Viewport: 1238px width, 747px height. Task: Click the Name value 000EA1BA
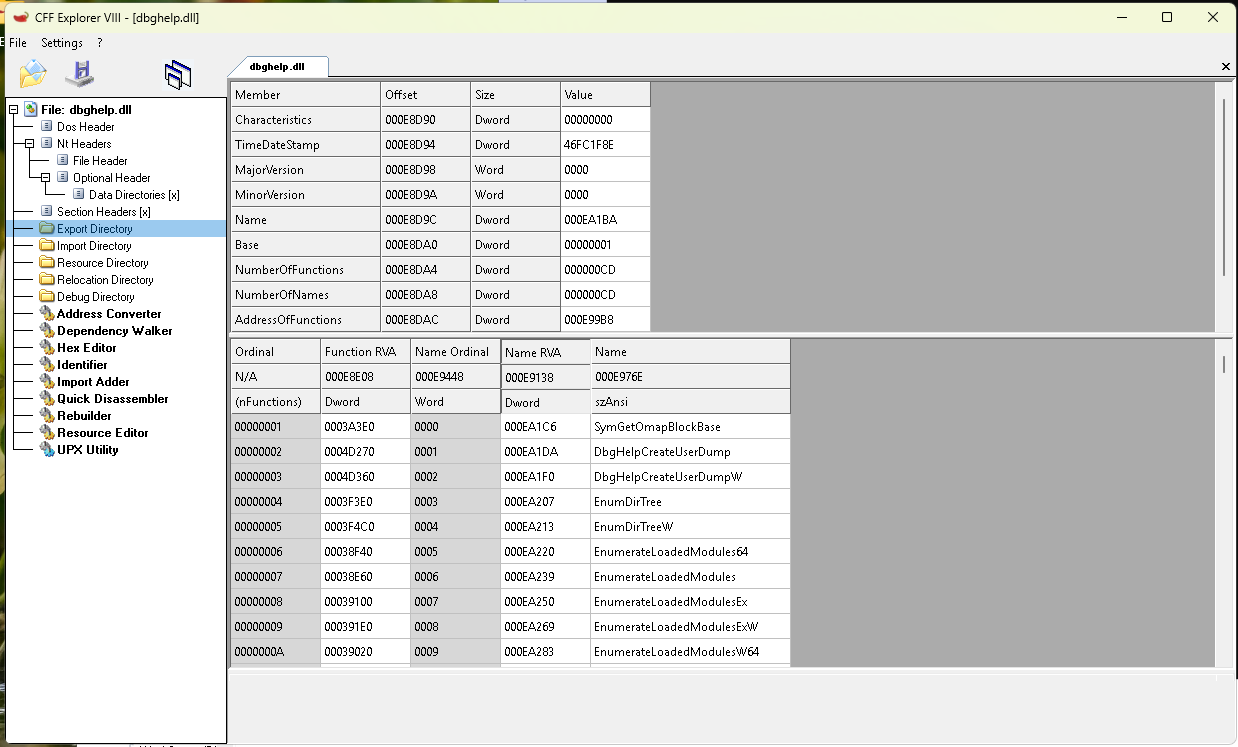click(x=606, y=219)
